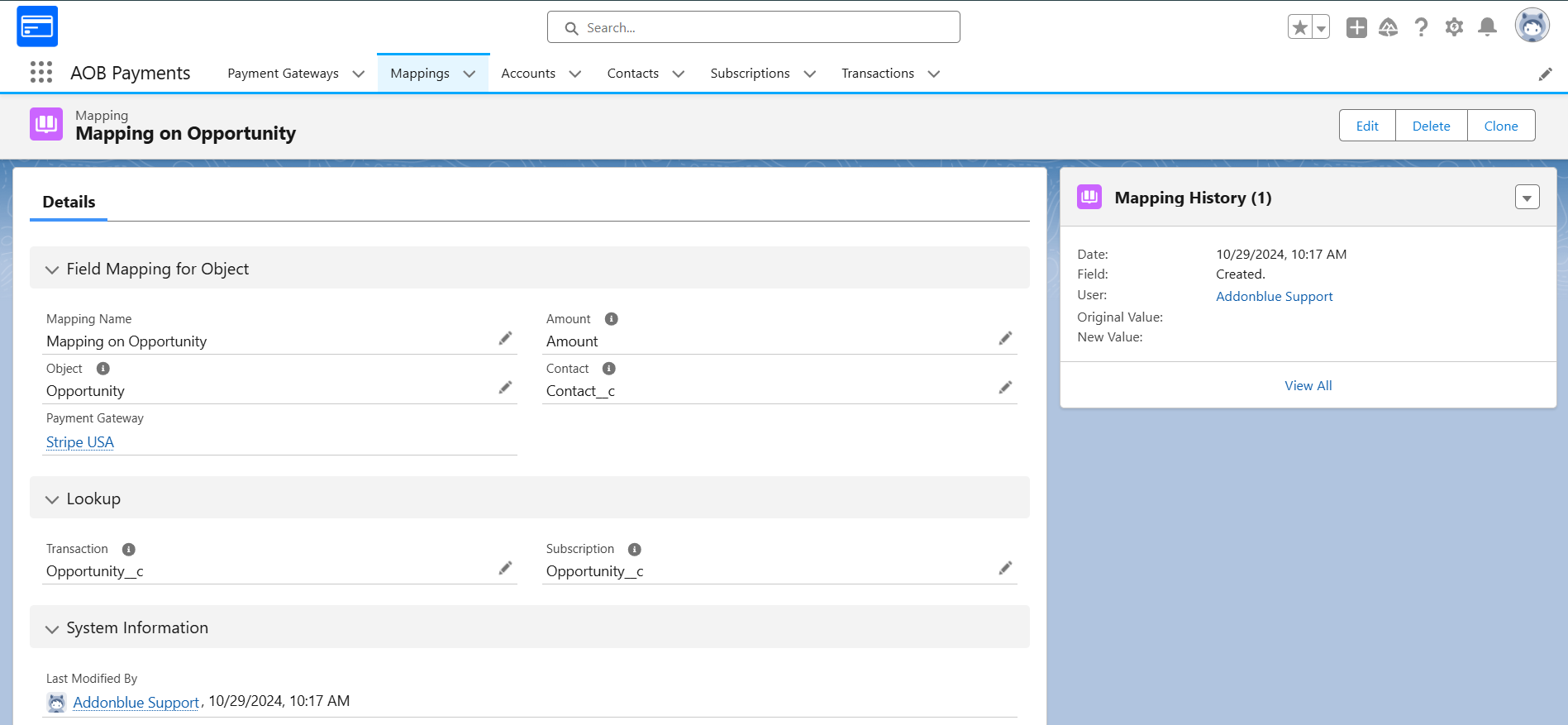Viewport: 1568px width, 725px height.
Task: Click the Delete button
Action: 1431,126
